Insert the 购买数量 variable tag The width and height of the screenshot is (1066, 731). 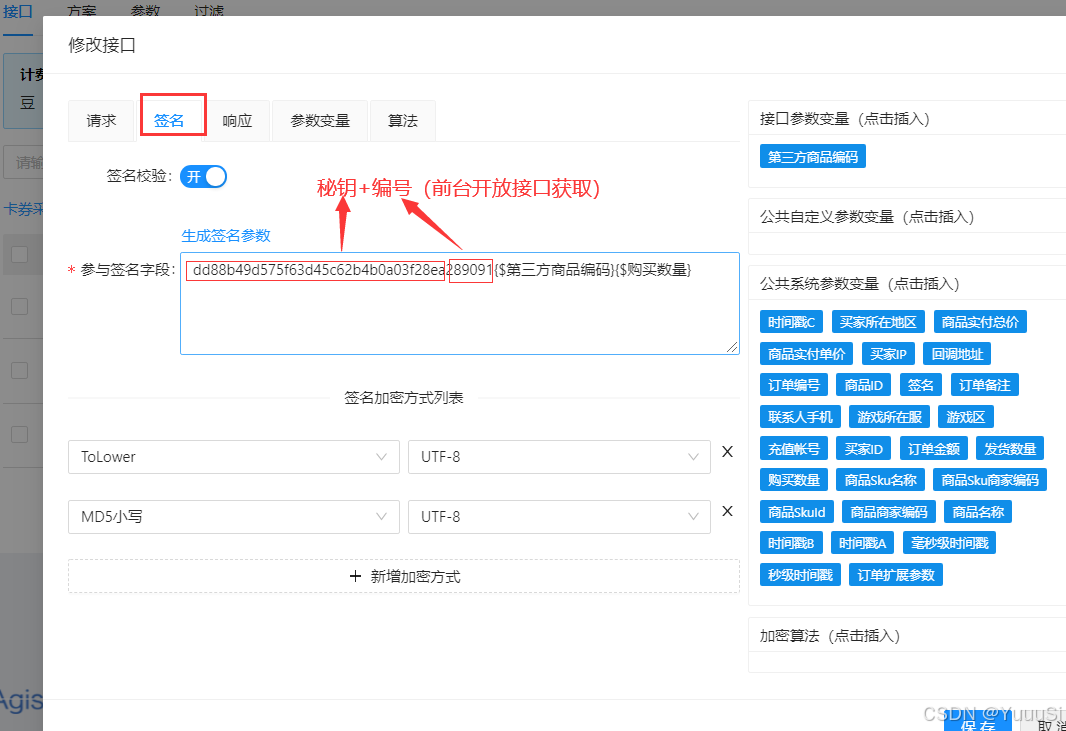[794, 480]
